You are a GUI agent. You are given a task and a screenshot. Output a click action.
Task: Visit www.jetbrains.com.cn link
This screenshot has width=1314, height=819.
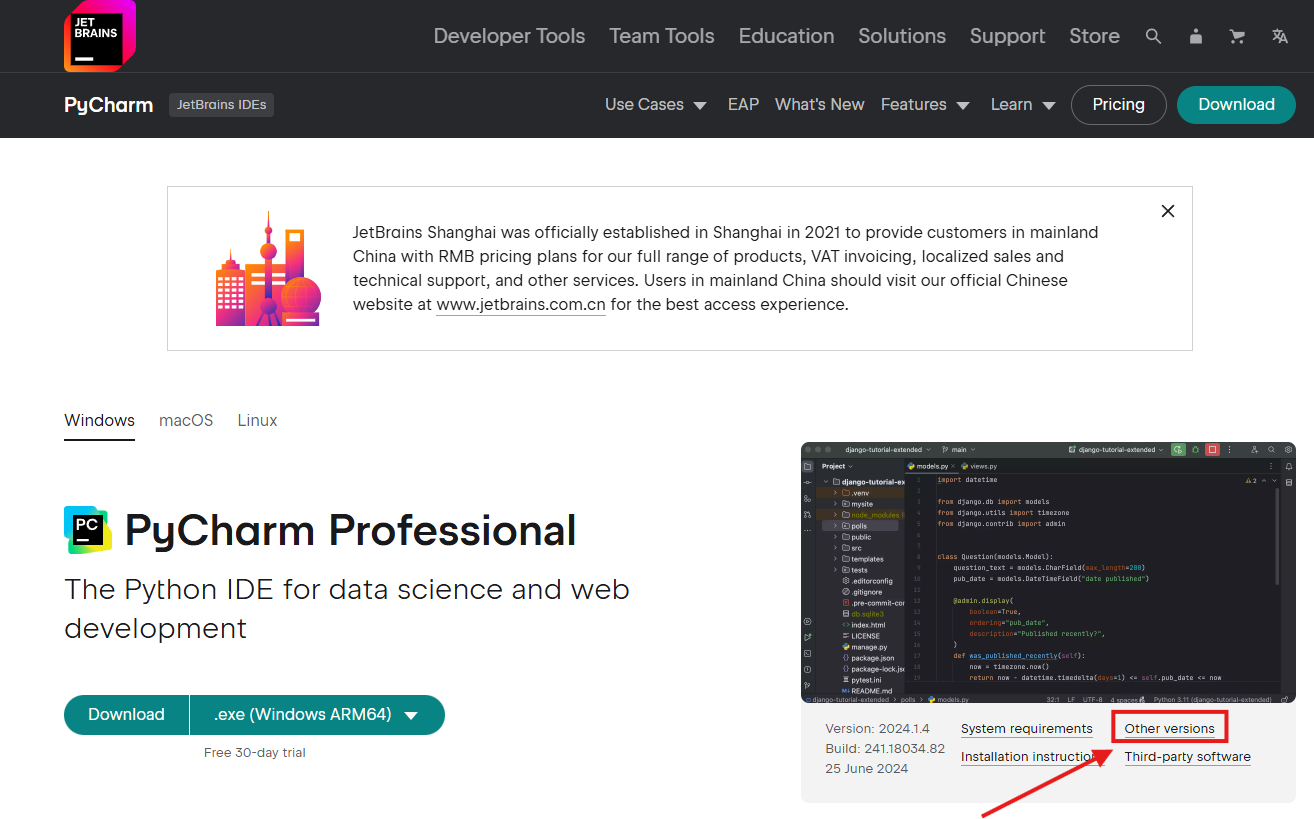pyautogui.click(x=521, y=305)
